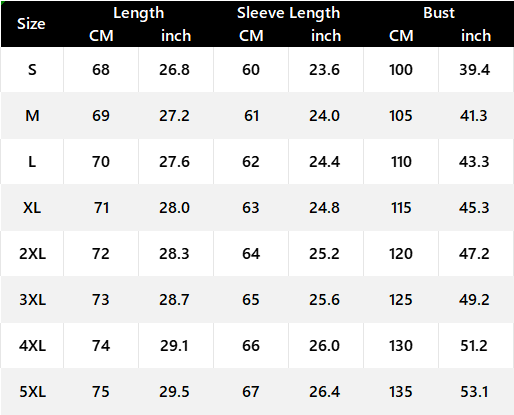This screenshot has height=415, width=514.
Task: Click the 4XL size cell
Action: (x=32, y=346)
